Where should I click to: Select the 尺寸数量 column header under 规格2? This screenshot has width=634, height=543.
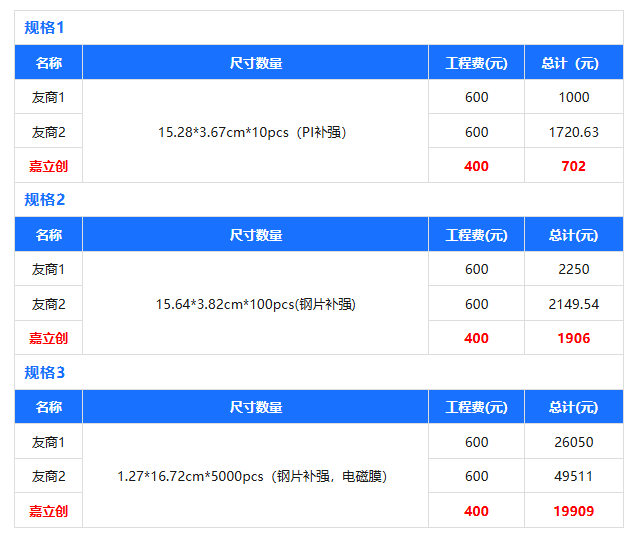[256, 235]
